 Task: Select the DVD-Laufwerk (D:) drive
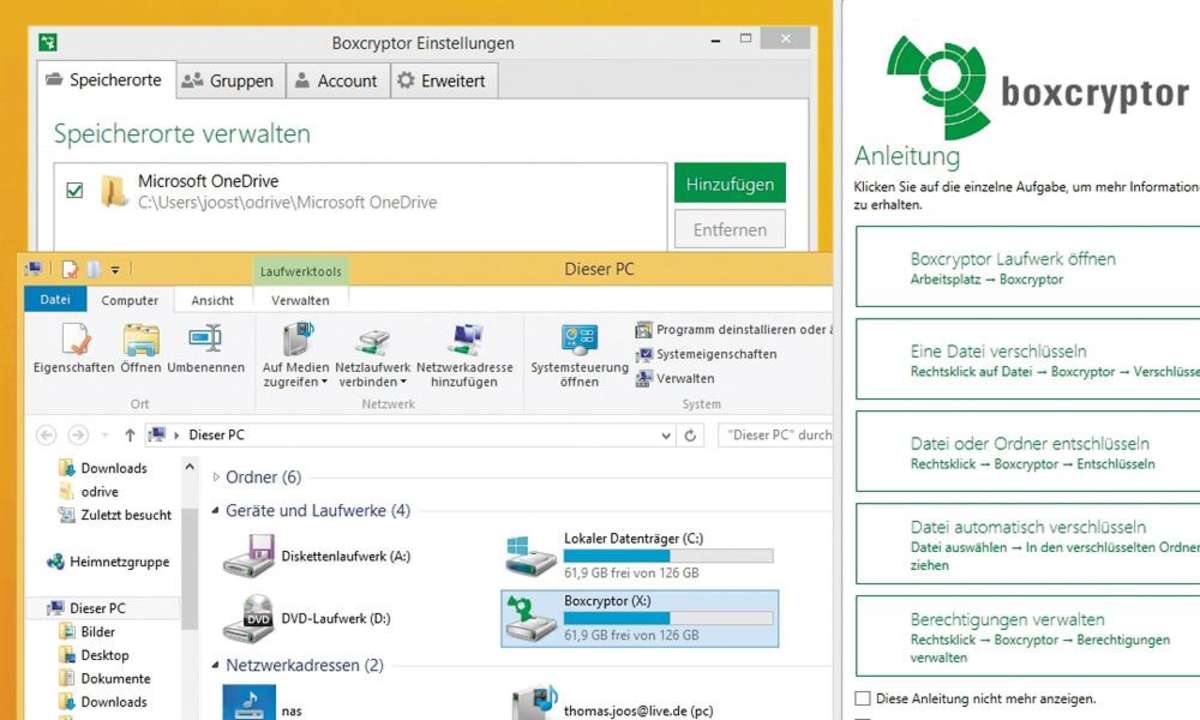[x=307, y=618]
